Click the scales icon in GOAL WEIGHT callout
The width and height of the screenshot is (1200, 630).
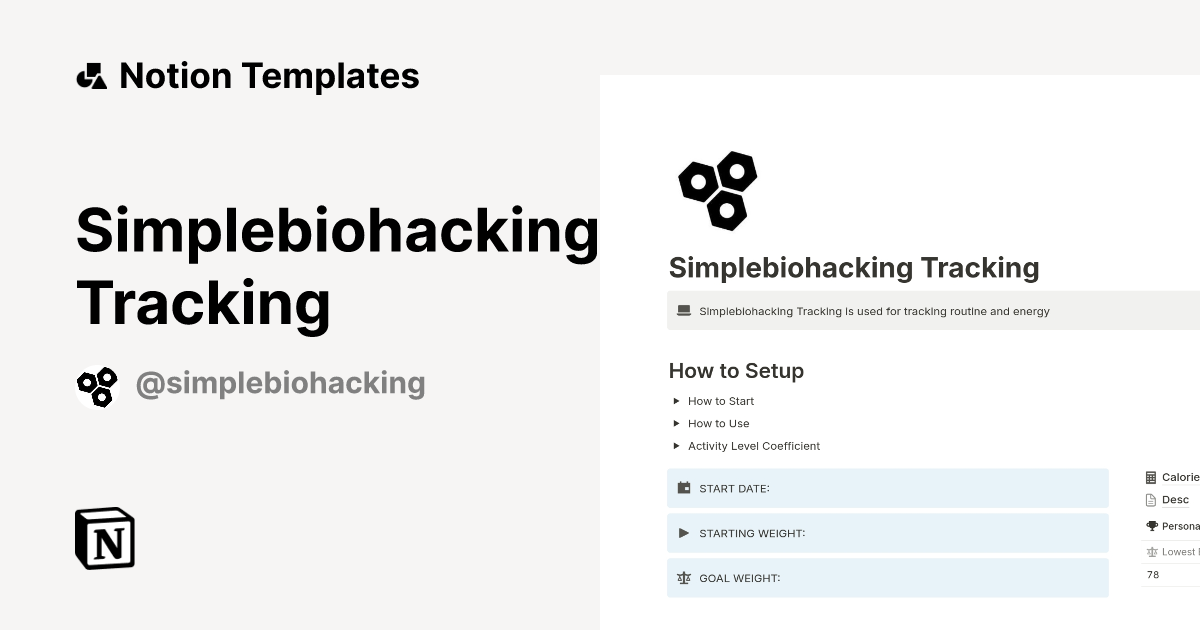pos(685,578)
